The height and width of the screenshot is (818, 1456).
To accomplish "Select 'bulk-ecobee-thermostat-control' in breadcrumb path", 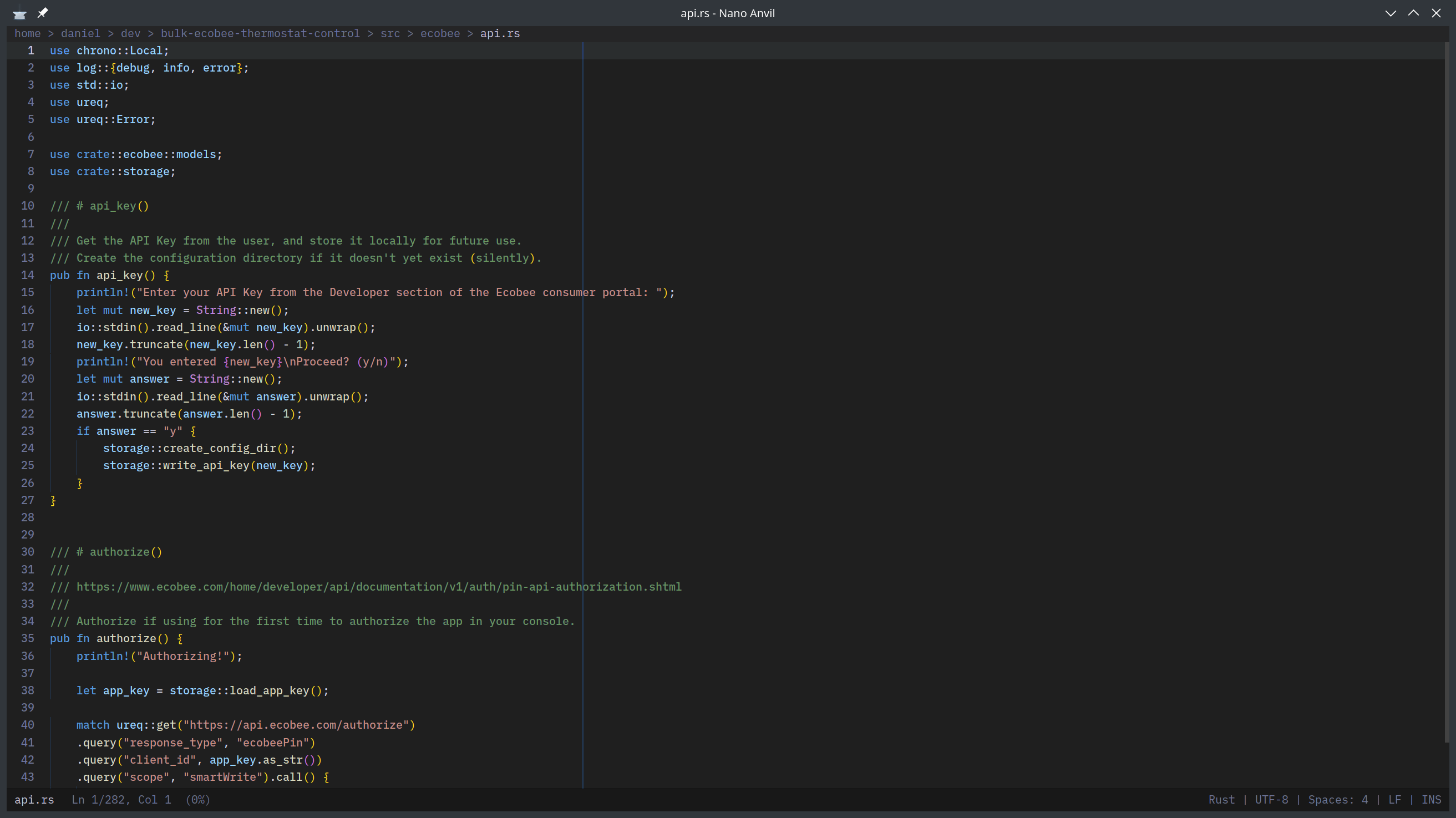I will click(260, 33).
